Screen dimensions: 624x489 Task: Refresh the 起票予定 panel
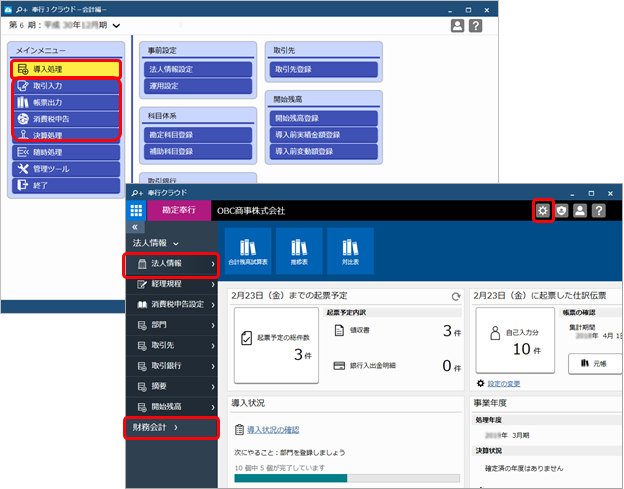coord(456,296)
